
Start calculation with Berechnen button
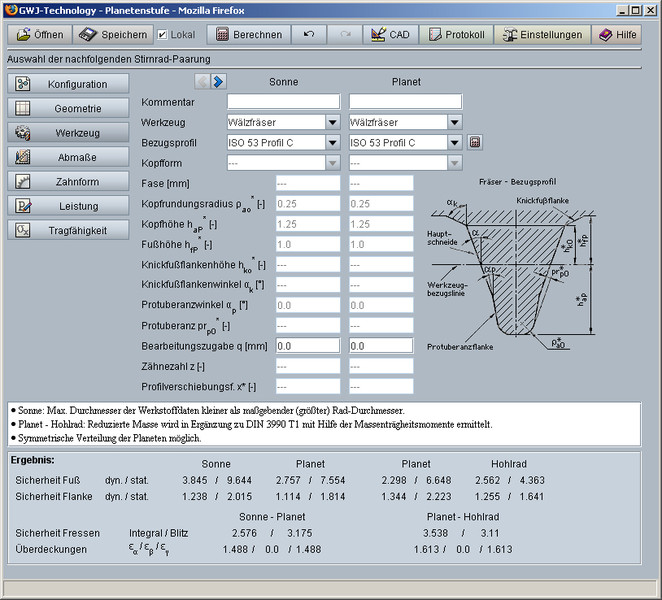click(247, 34)
